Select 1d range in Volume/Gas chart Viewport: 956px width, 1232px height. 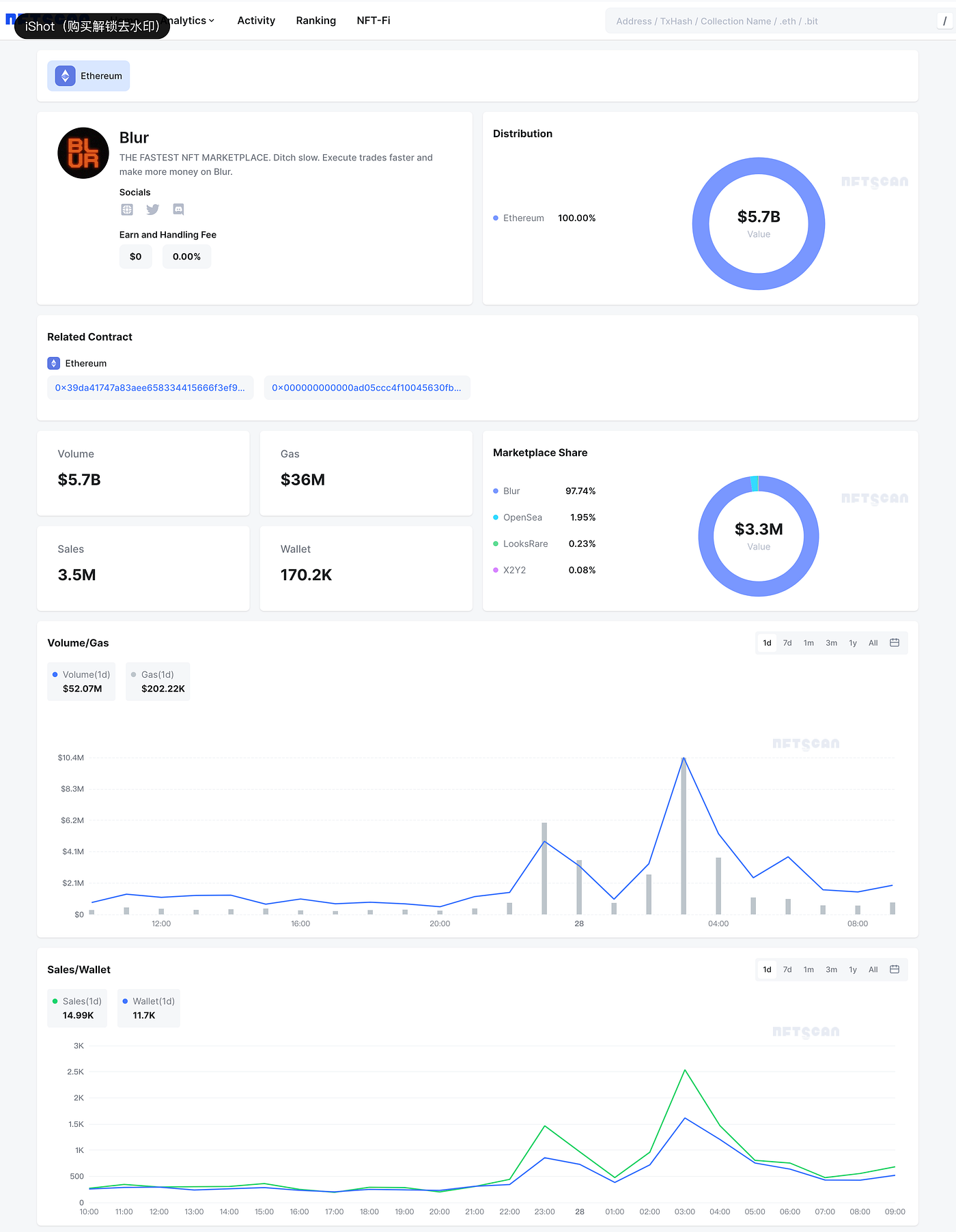767,643
